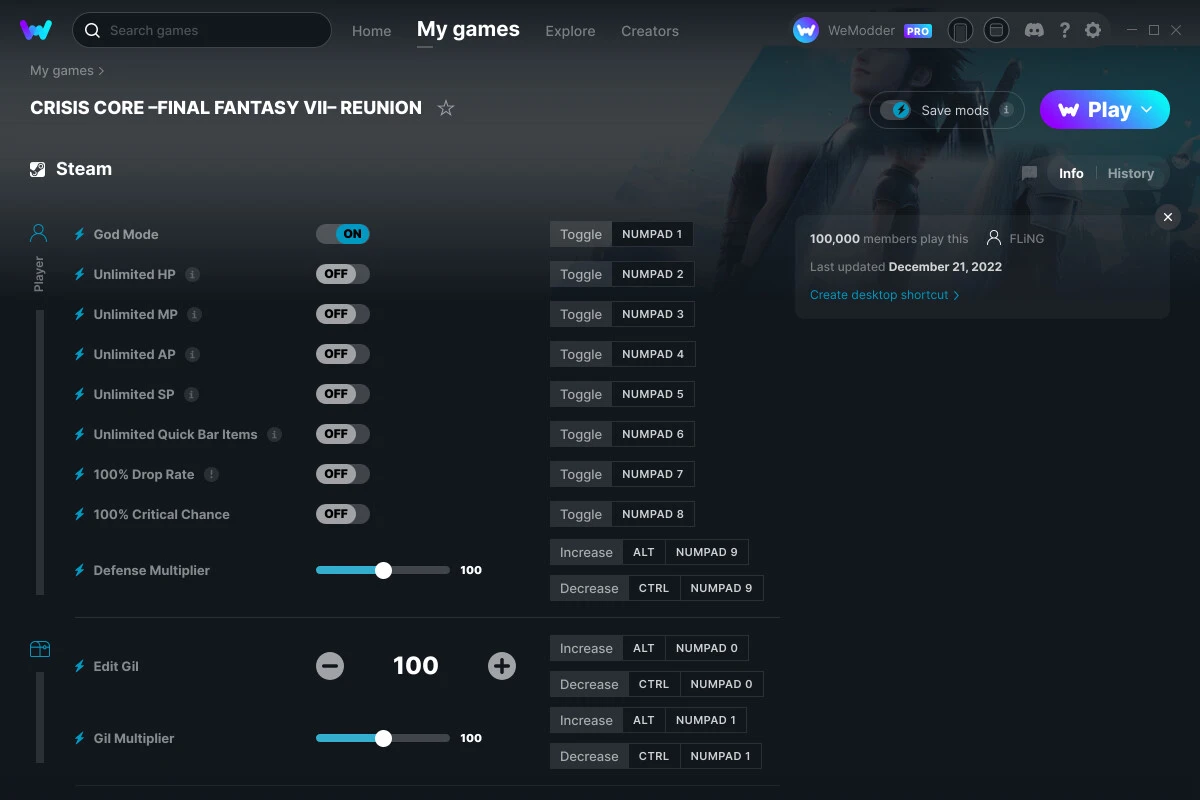Click the Edit Gil value 100

(416, 666)
